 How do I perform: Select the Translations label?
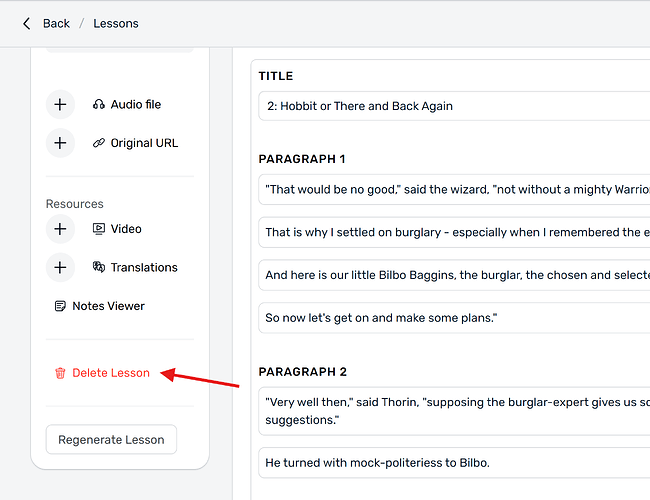pos(144,267)
